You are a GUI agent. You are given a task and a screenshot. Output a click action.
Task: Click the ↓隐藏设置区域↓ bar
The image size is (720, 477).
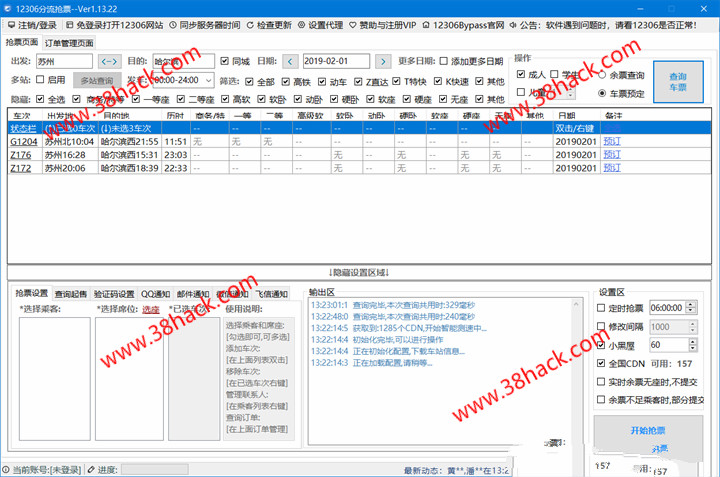tap(359, 273)
